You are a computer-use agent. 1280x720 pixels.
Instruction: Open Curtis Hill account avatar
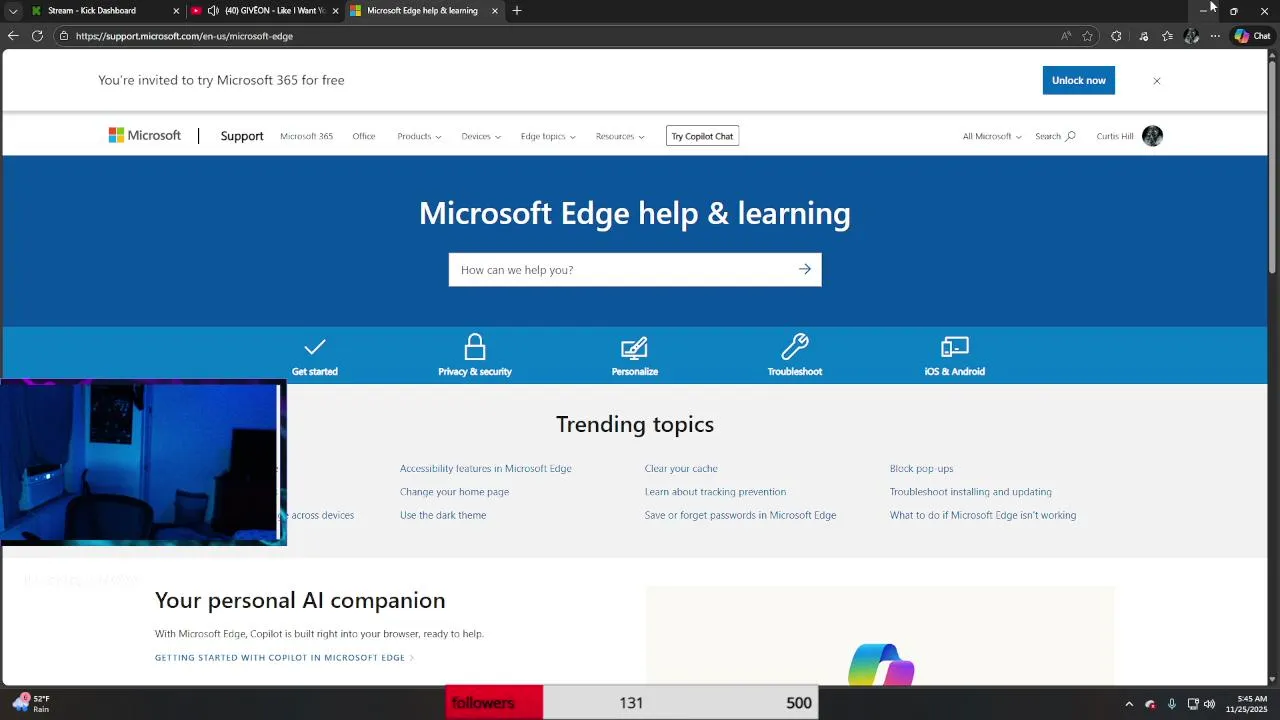point(1152,136)
